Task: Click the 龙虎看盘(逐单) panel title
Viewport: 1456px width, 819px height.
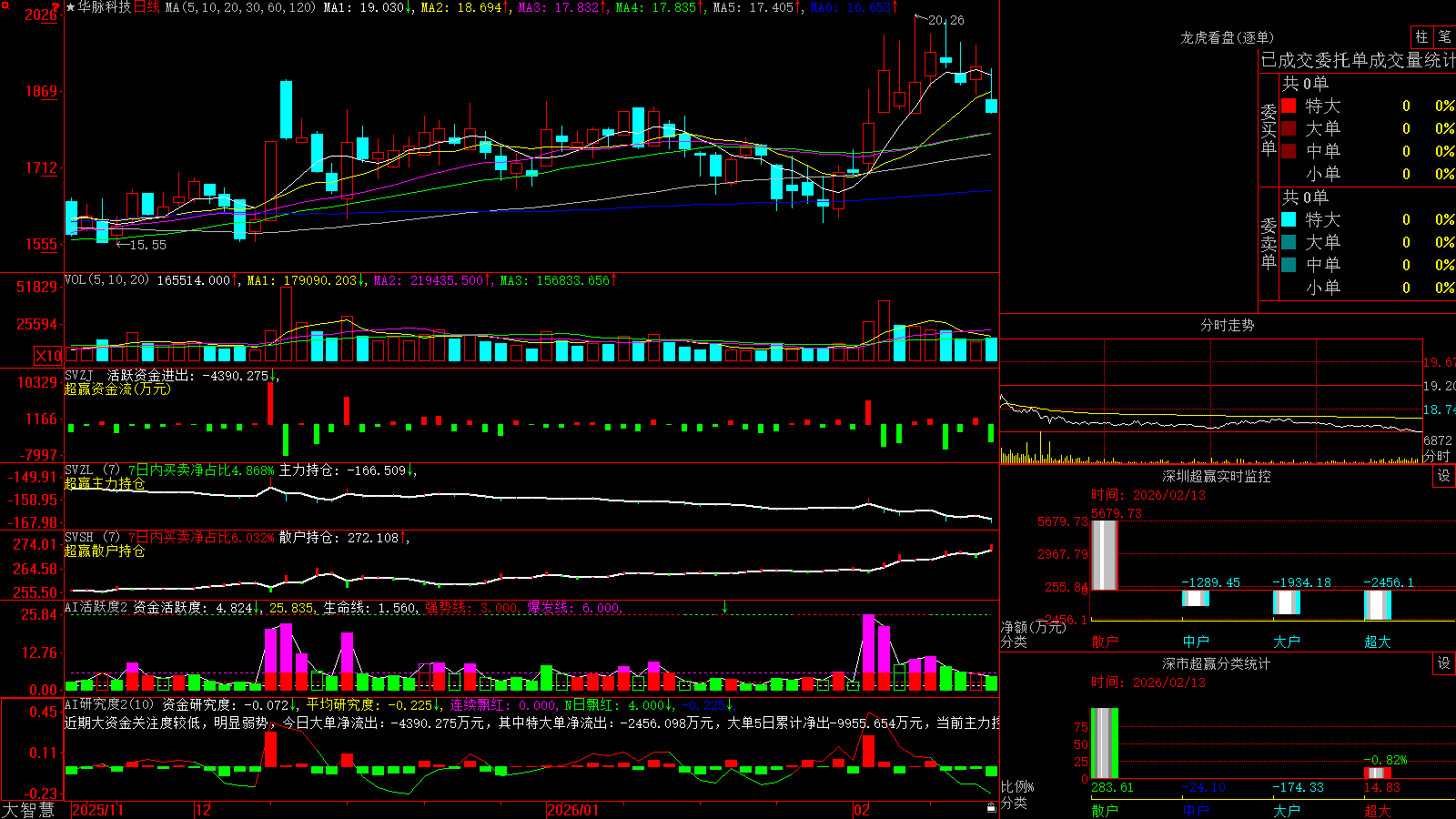Action: click(1227, 37)
